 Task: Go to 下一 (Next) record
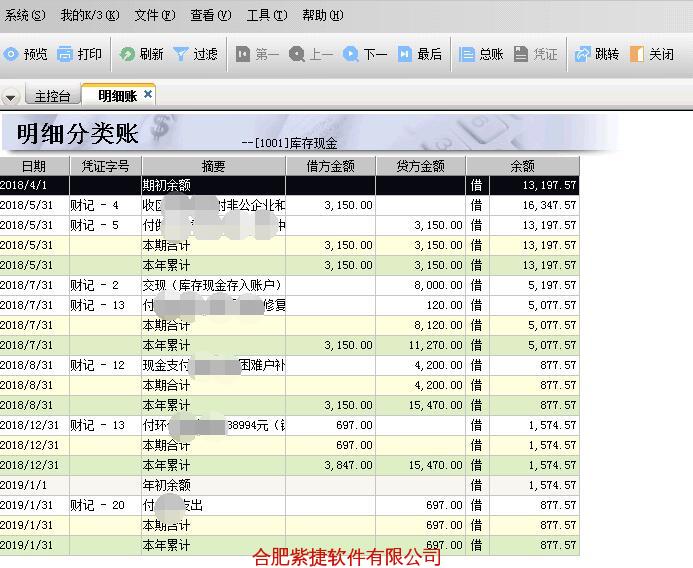[364, 54]
